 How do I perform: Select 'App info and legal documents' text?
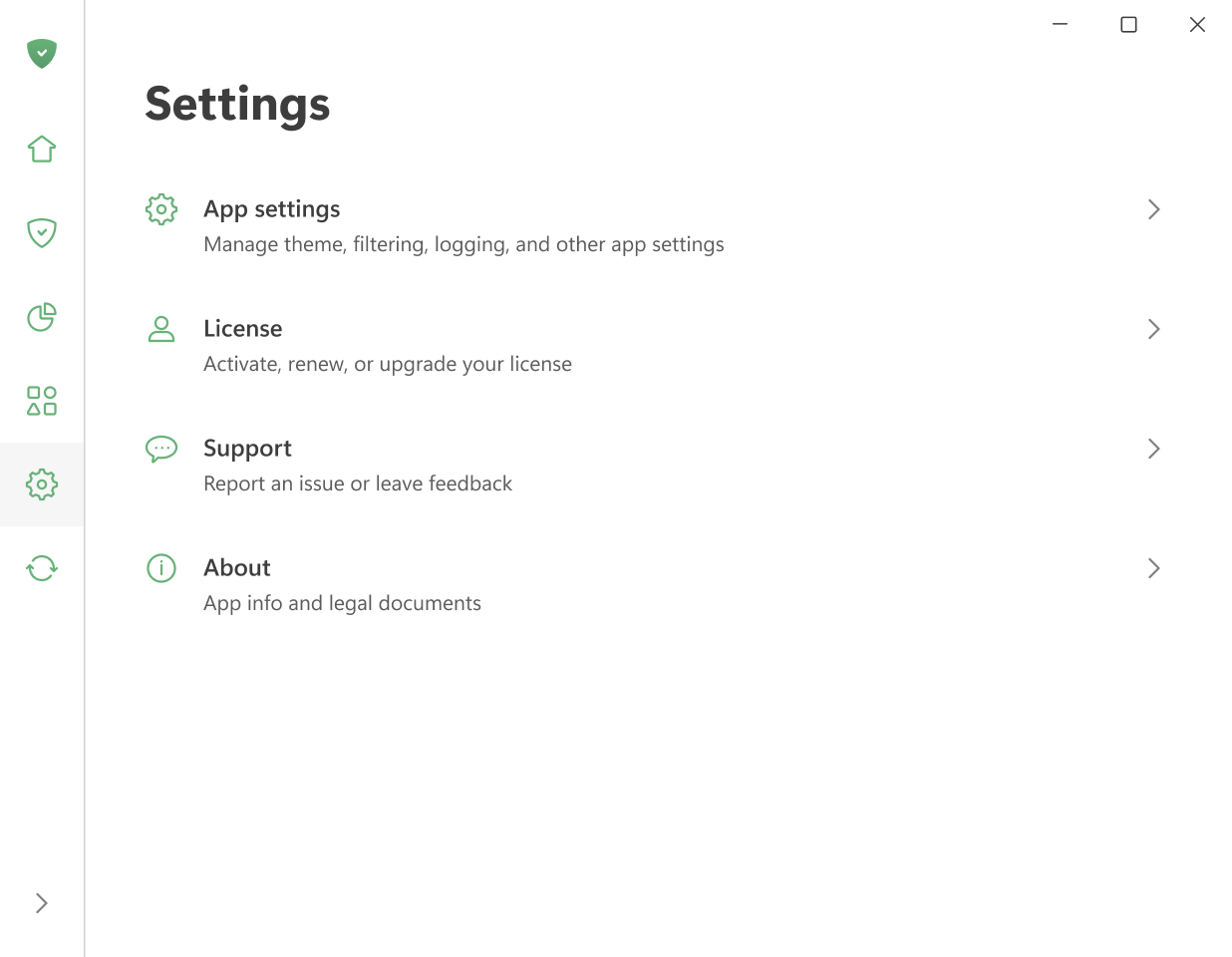pos(342,603)
